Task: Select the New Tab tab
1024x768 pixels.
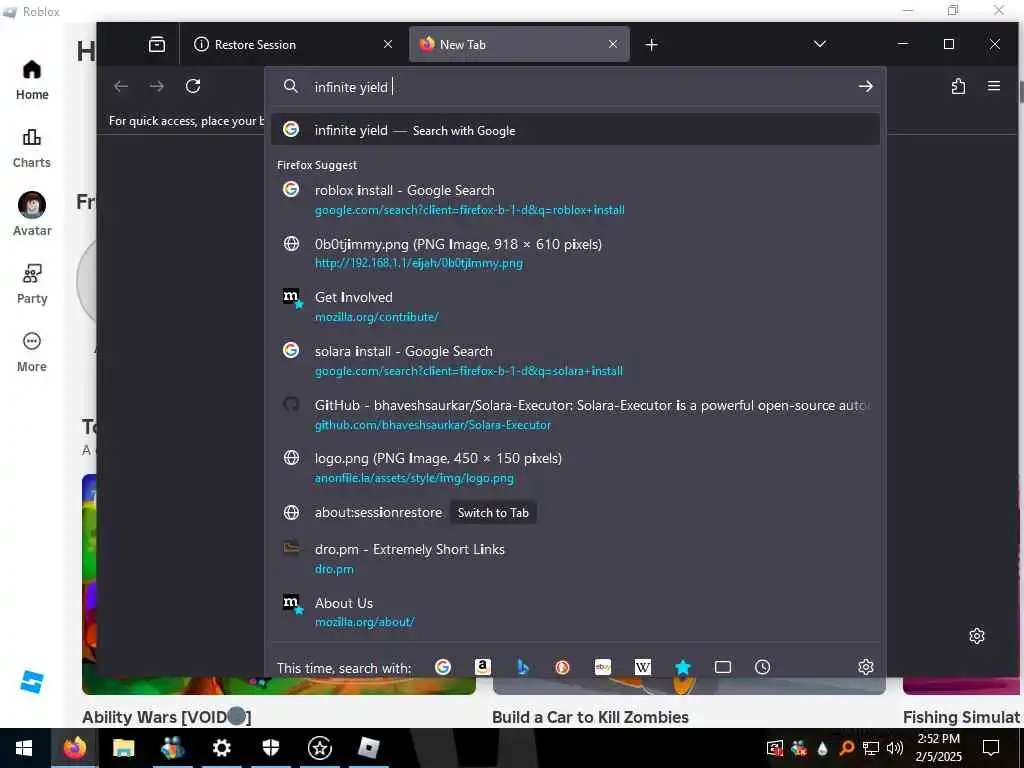Action: [519, 44]
